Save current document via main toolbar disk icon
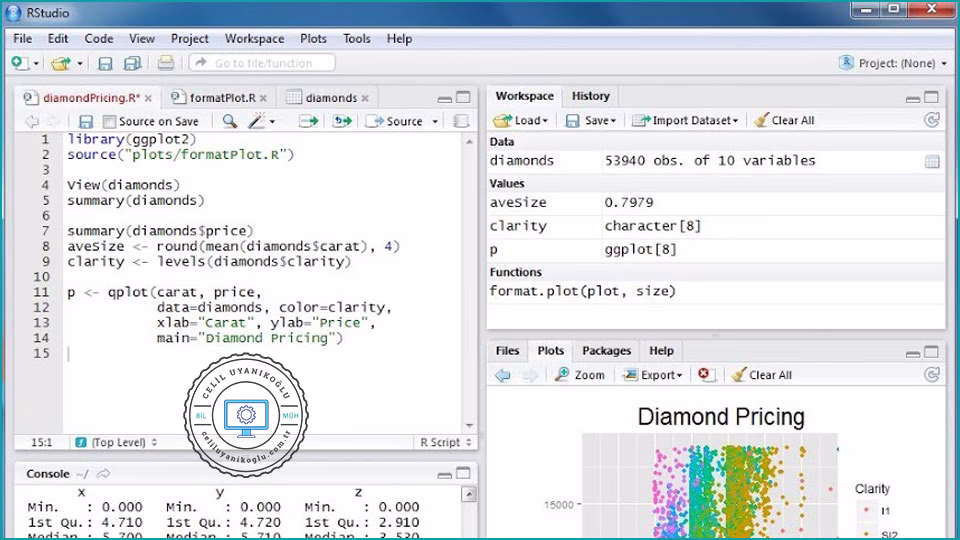960x540 pixels. pyautogui.click(x=105, y=63)
